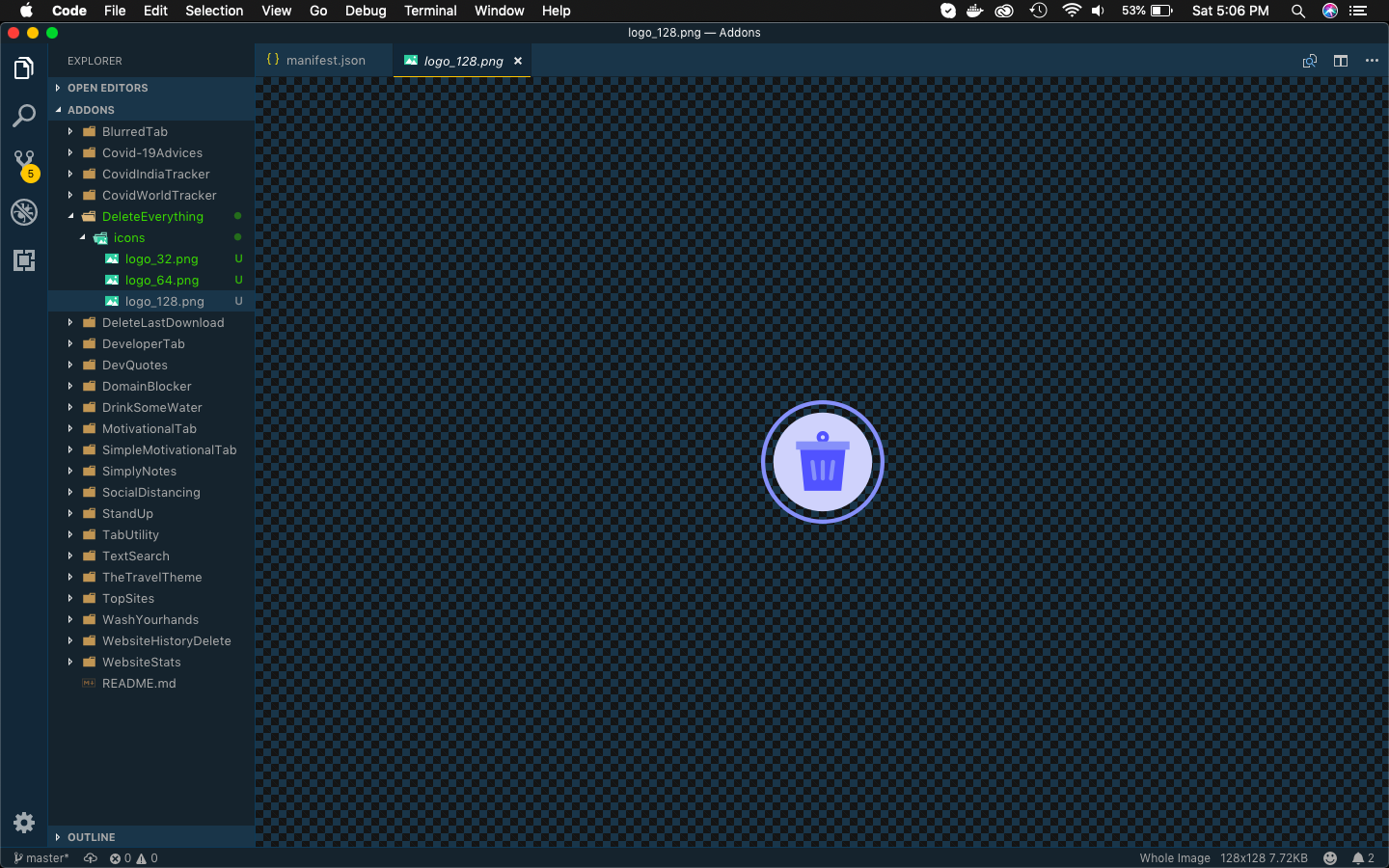
Task: Open the File menu
Action: click(115, 11)
